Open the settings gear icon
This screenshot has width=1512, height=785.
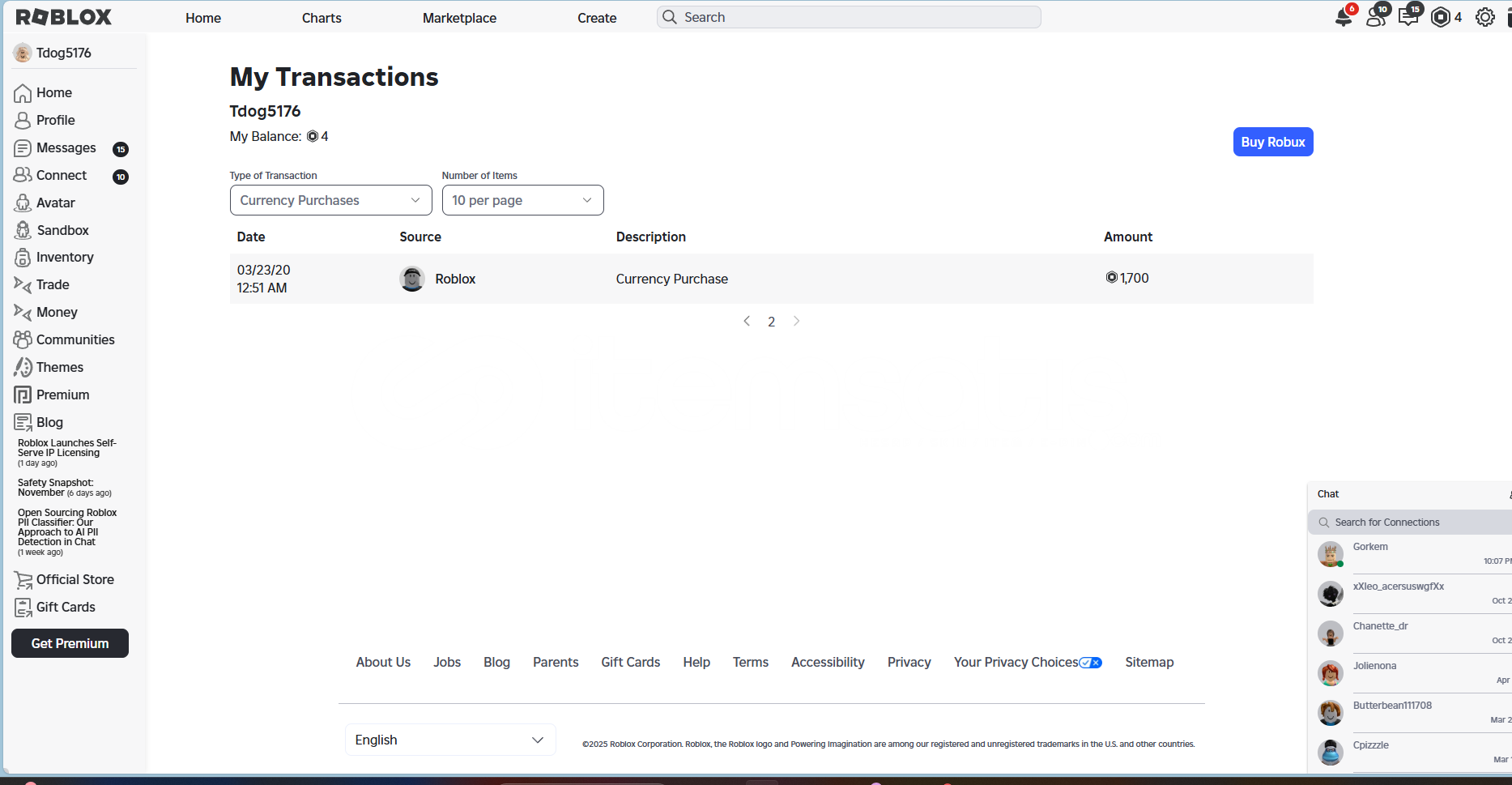[1484, 17]
